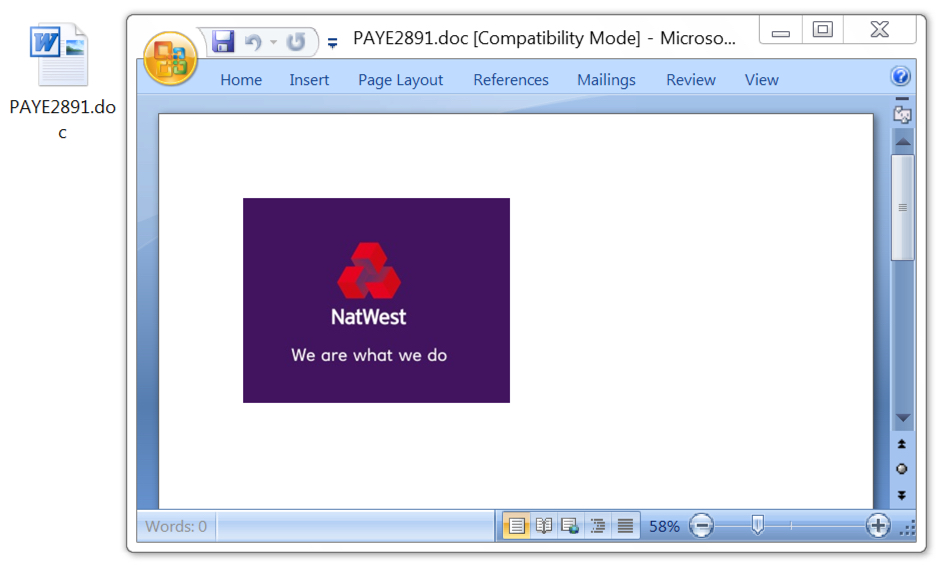
Task: Open the Mailings tab
Action: click(x=606, y=80)
